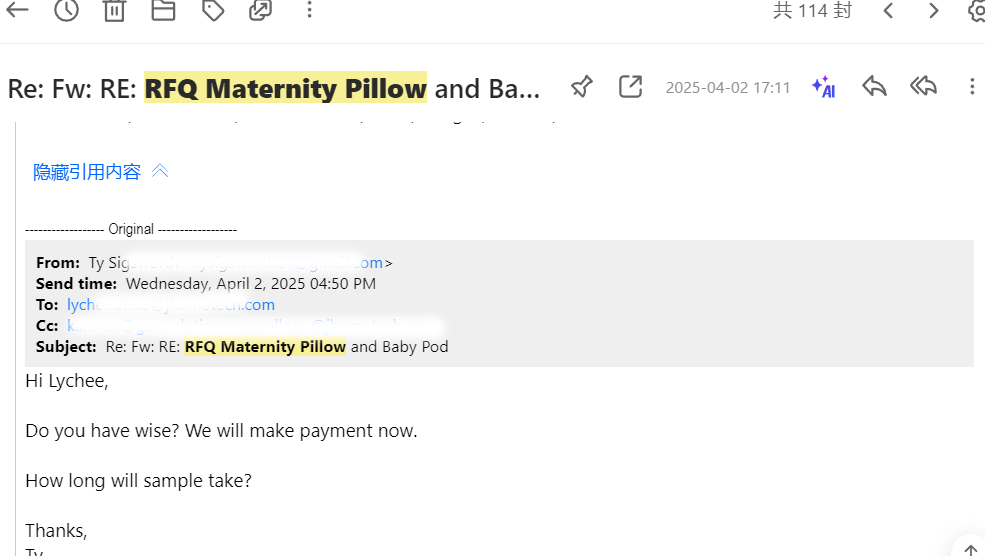Delete this email with trash icon
The width and height of the screenshot is (985, 556).
click(115, 10)
